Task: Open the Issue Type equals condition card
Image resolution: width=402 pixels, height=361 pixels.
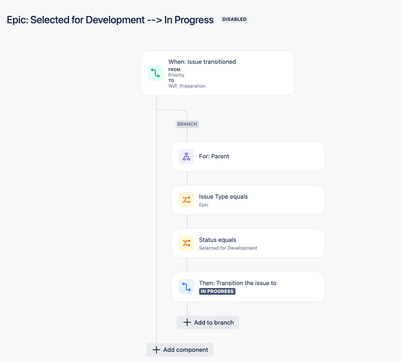Action: point(248,200)
